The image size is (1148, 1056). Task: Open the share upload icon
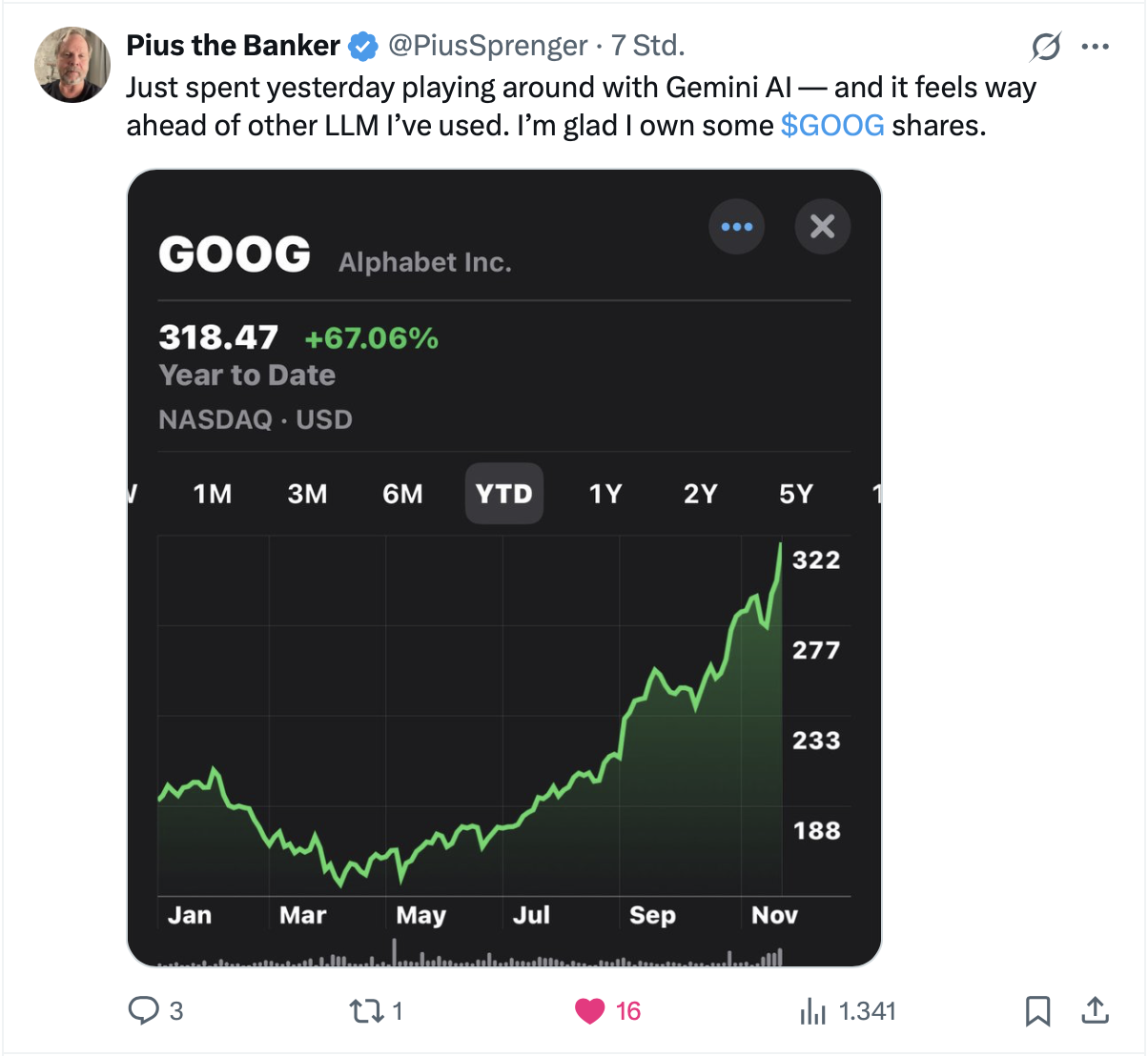click(x=1096, y=1010)
